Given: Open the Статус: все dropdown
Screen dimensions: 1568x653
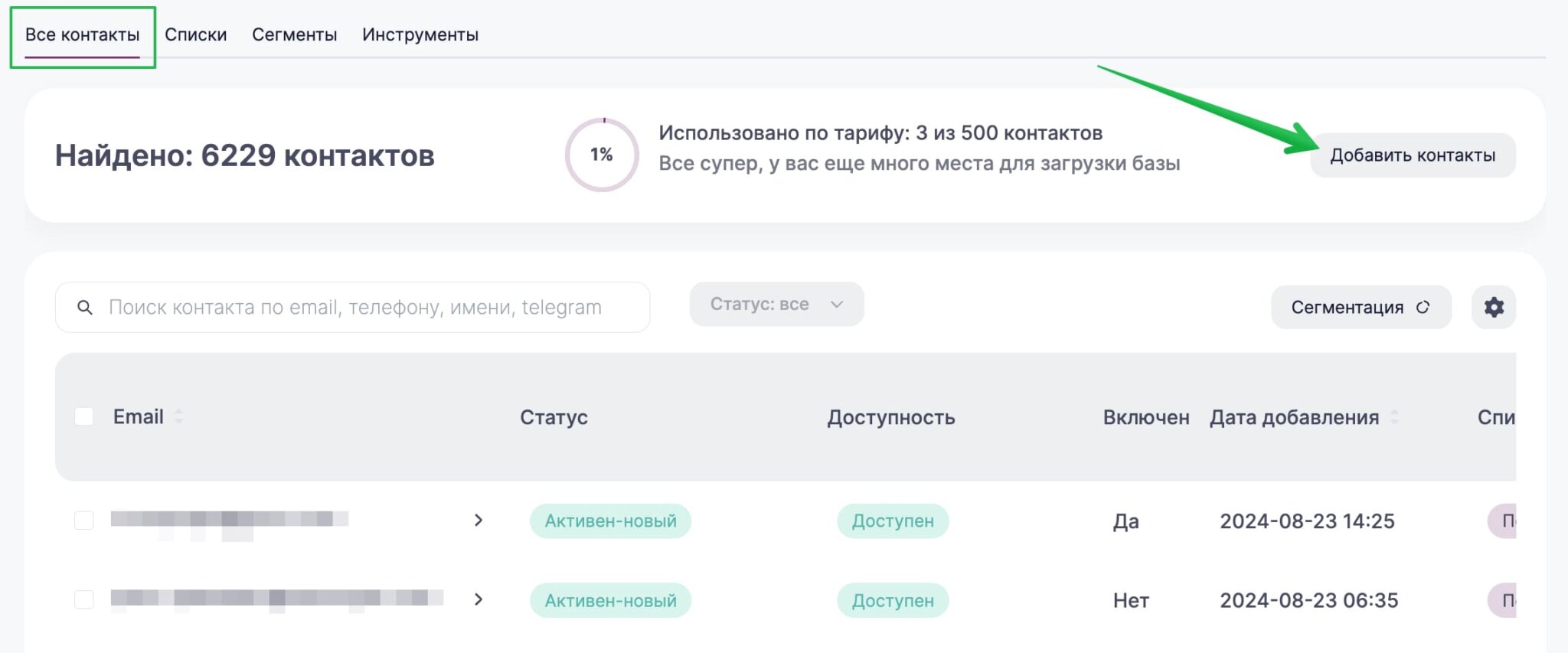Looking at the screenshot, I should 776,304.
